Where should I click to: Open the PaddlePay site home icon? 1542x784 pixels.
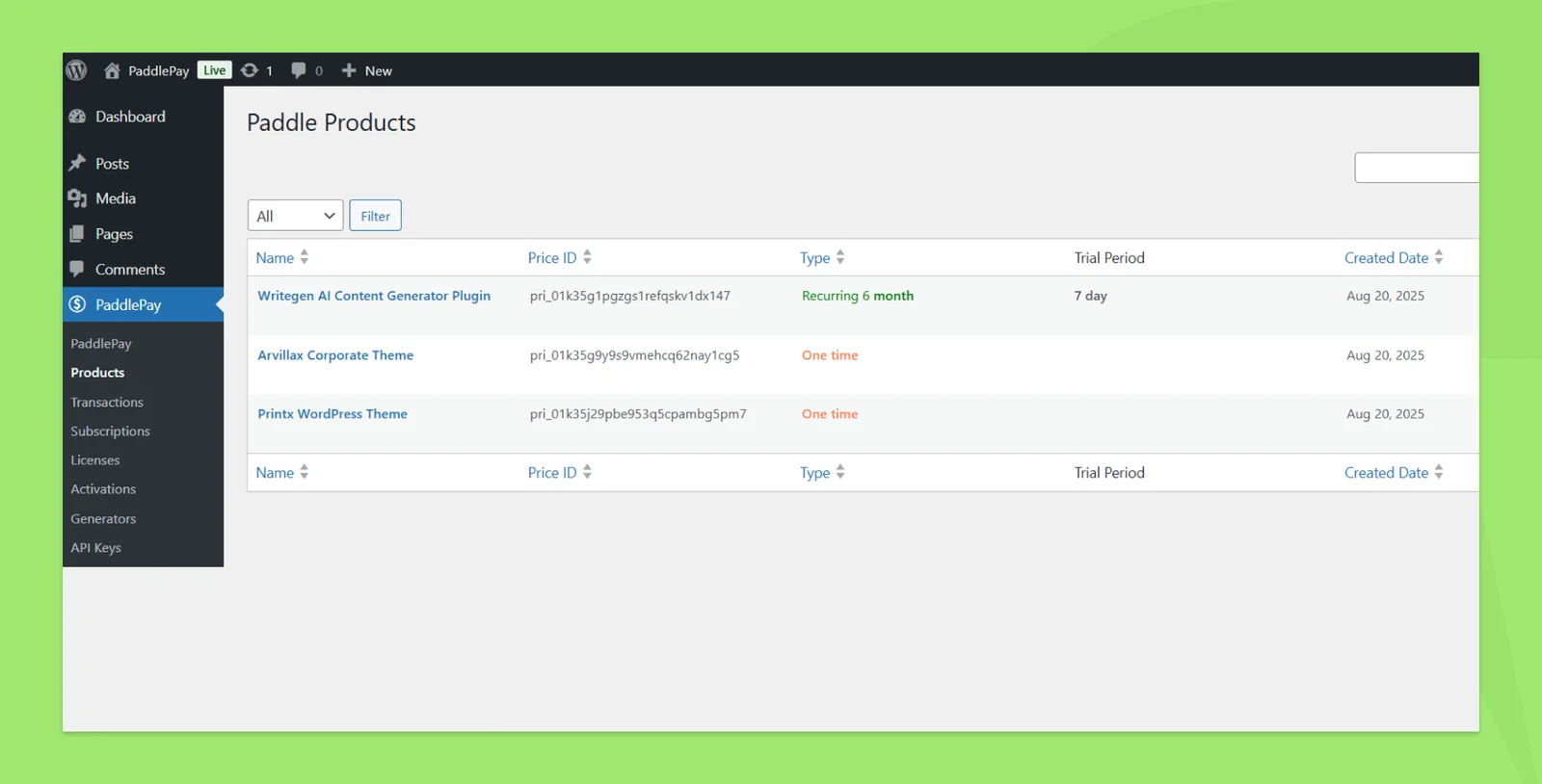click(112, 70)
